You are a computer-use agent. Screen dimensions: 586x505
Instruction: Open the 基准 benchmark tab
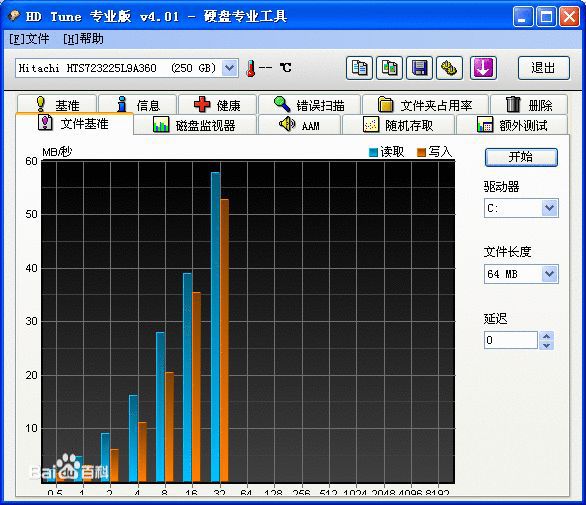[57, 105]
